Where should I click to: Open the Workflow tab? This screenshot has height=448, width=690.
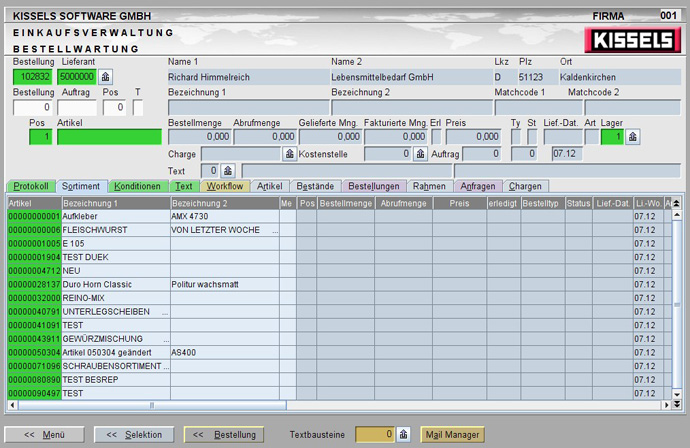[225, 186]
